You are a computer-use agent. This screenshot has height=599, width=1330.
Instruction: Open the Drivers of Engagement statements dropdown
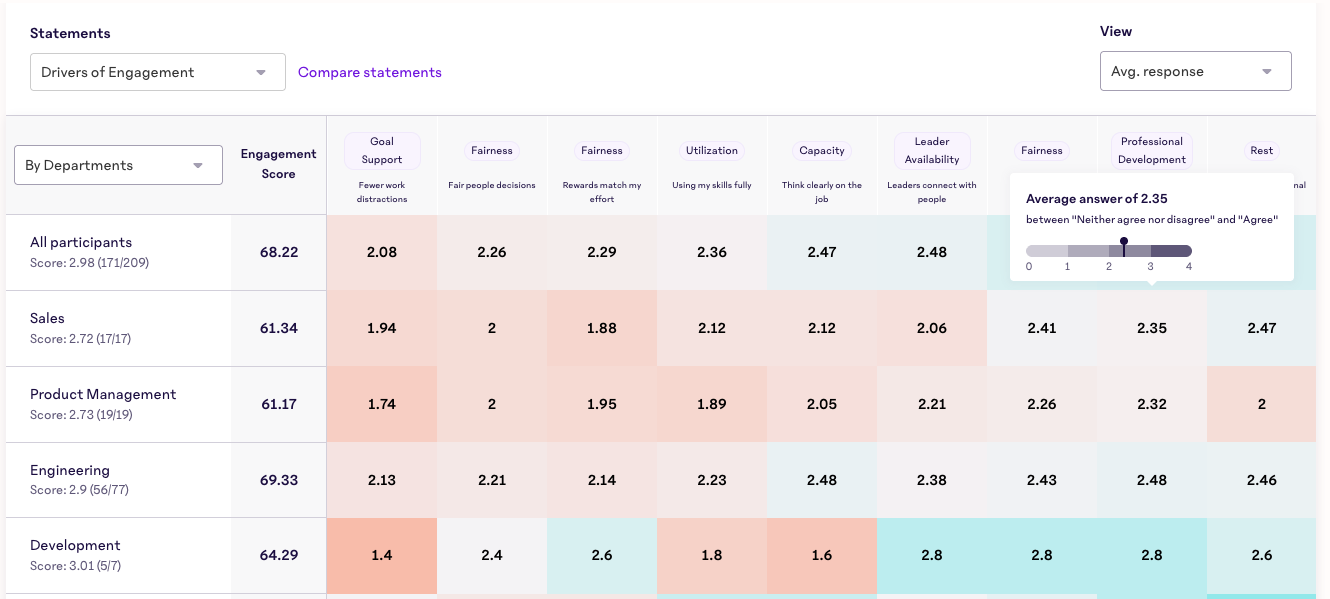tap(157, 72)
